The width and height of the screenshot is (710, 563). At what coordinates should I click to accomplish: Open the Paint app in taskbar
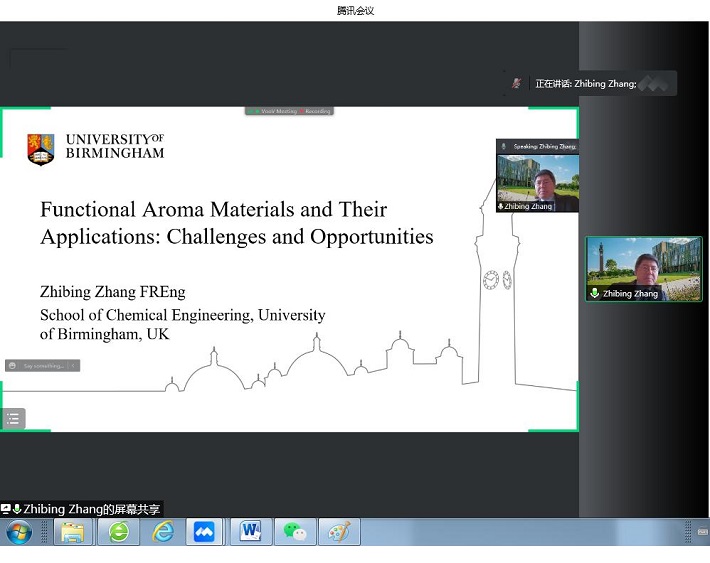pos(339,532)
